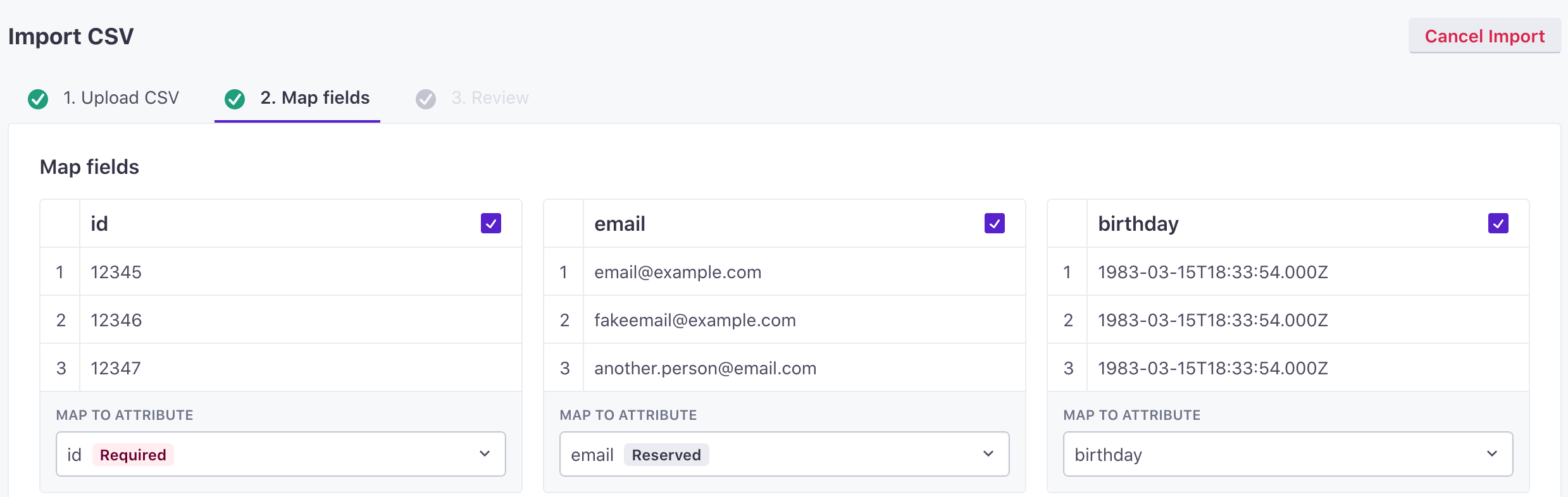The width and height of the screenshot is (1568, 497).
Task: Click chevron arrow in email Reserved dropdown
Action: pos(988,454)
